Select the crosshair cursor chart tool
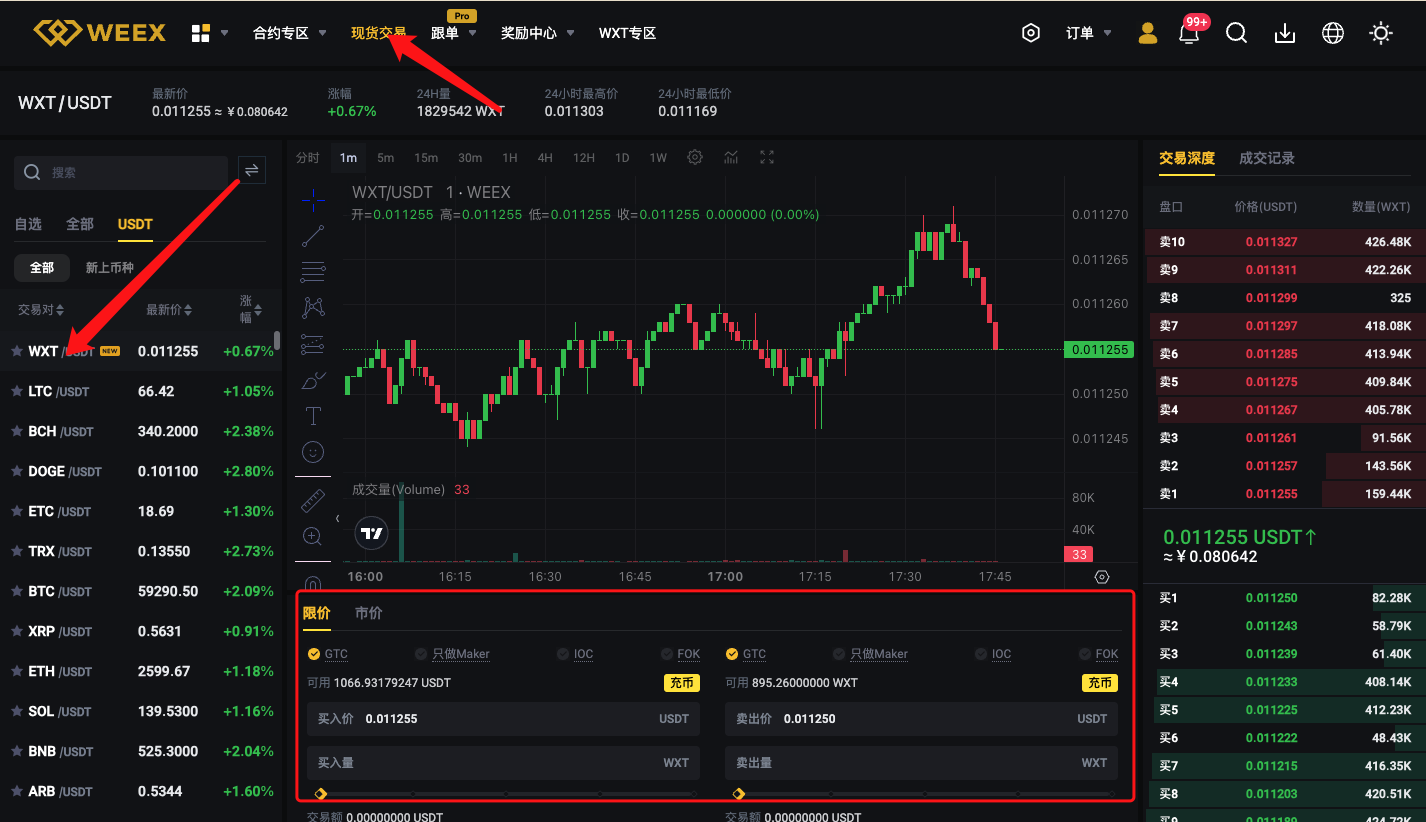This screenshot has height=822, width=1426. 313,199
